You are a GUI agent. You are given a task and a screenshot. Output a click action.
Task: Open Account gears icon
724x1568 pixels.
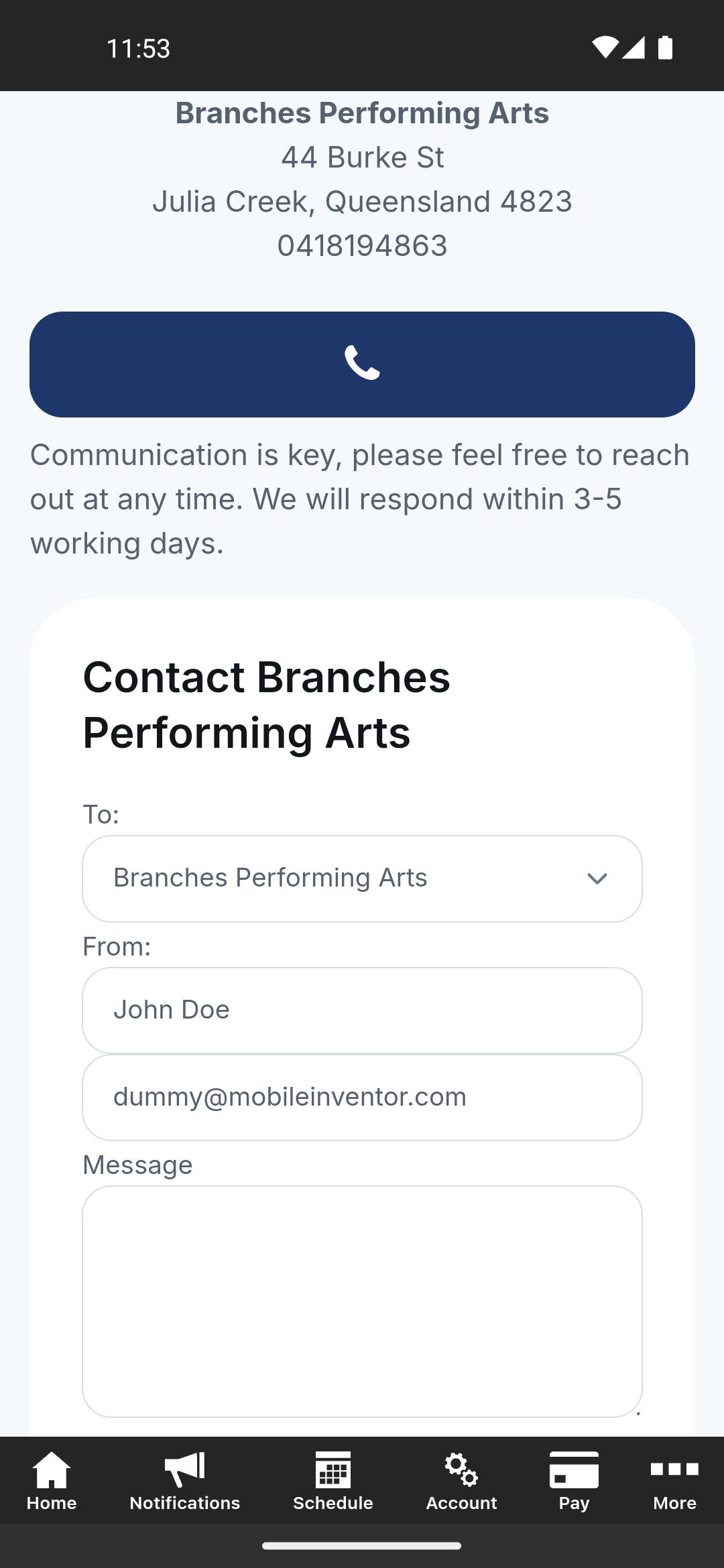tap(461, 1469)
